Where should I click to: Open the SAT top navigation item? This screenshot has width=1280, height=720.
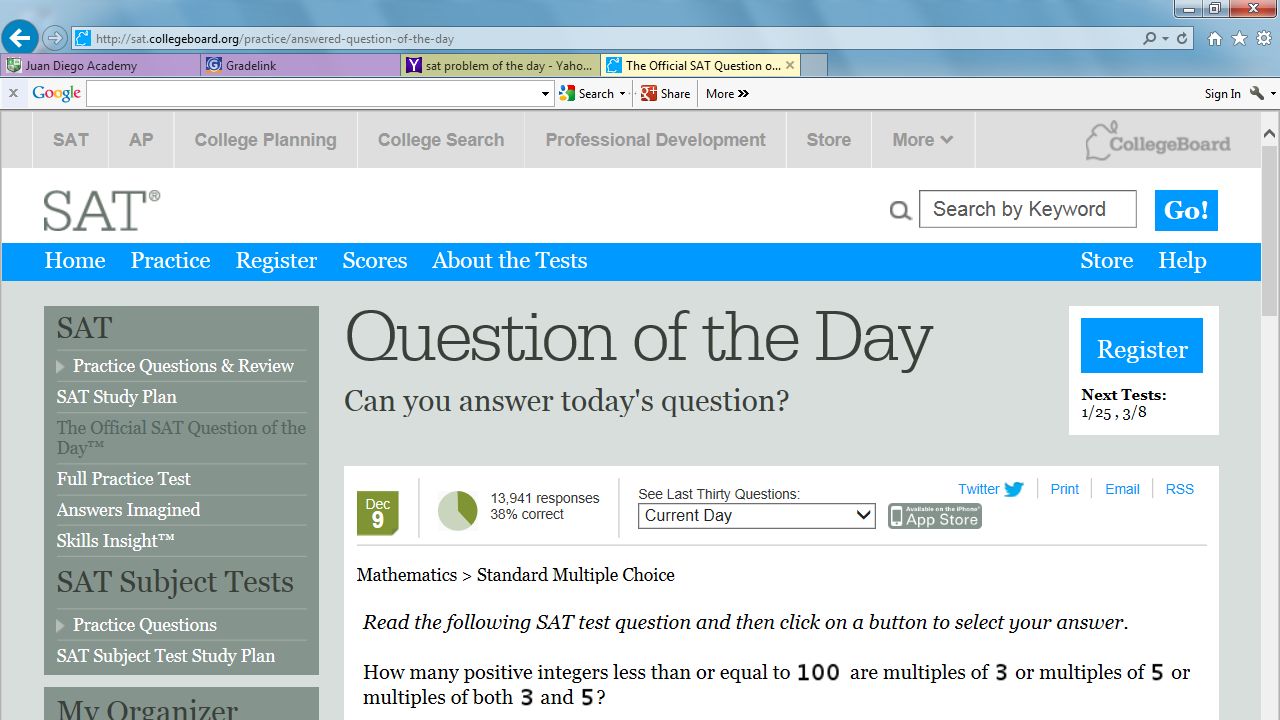(x=71, y=140)
